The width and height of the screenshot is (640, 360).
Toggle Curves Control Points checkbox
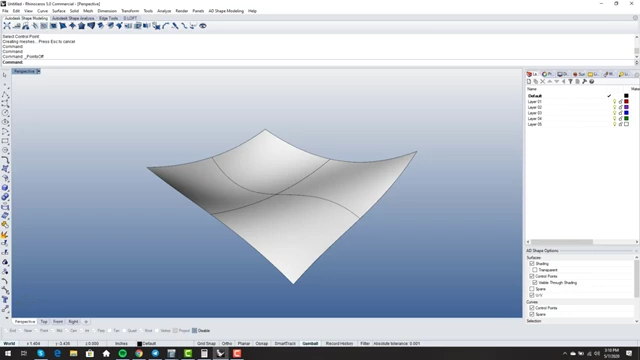[532, 308]
